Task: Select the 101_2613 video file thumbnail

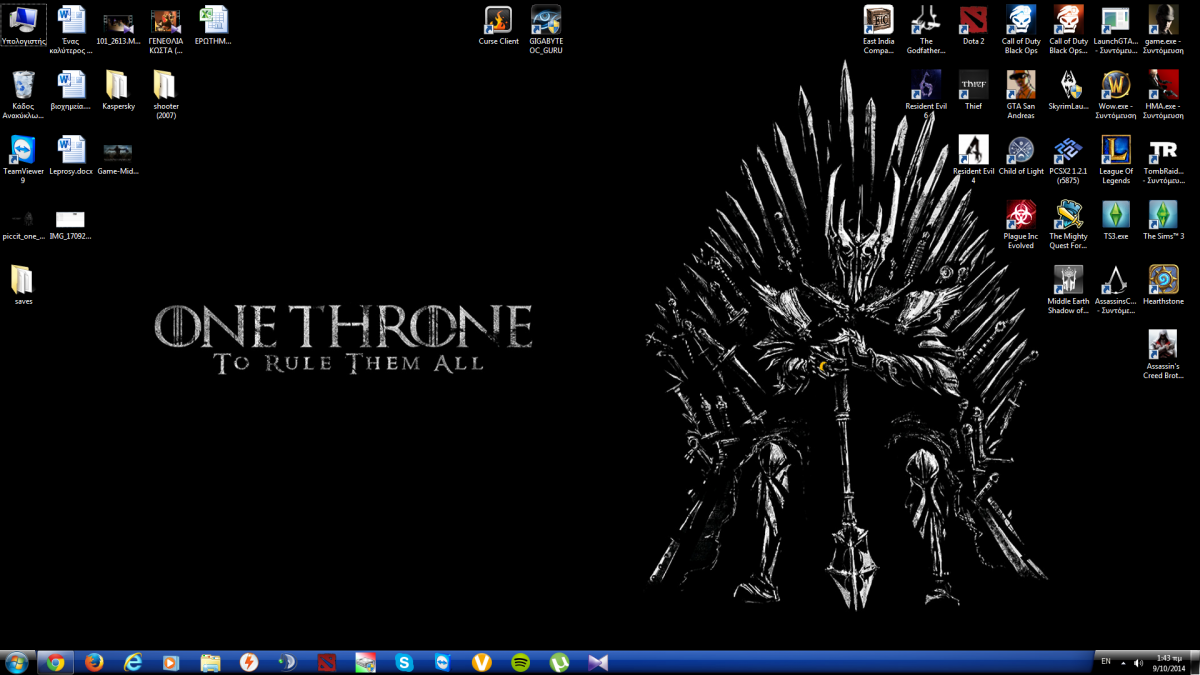Action: point(118,28)
